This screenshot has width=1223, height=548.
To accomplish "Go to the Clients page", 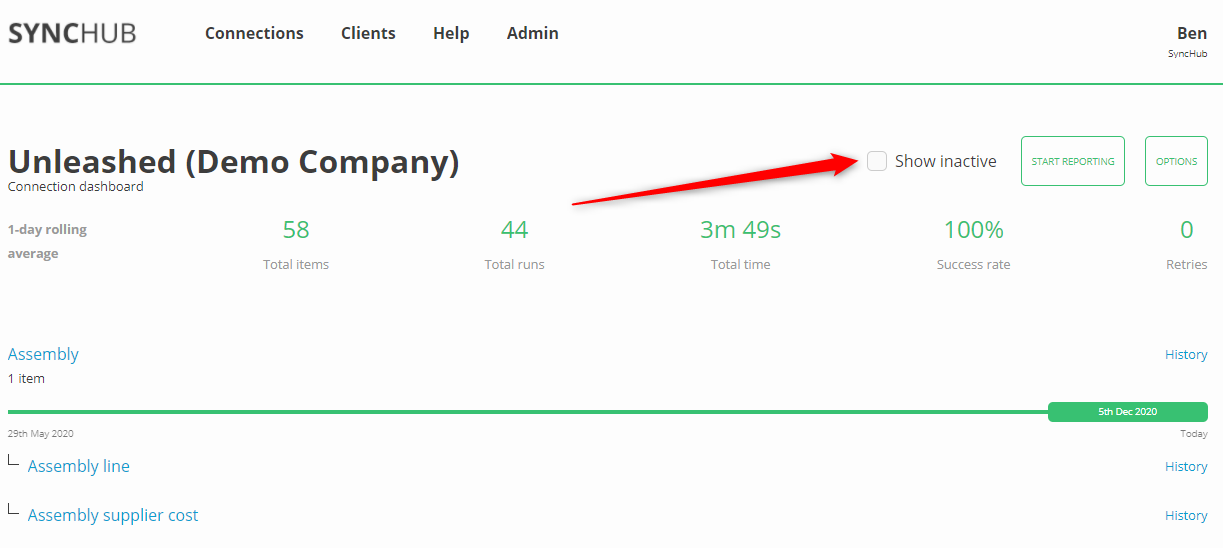I will [x=368, y=33].
